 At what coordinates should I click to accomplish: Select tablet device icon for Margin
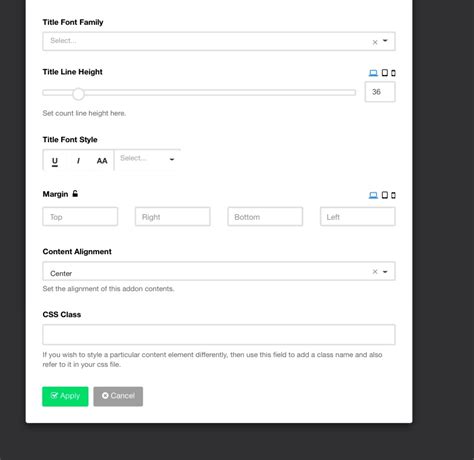pos(385,195)
